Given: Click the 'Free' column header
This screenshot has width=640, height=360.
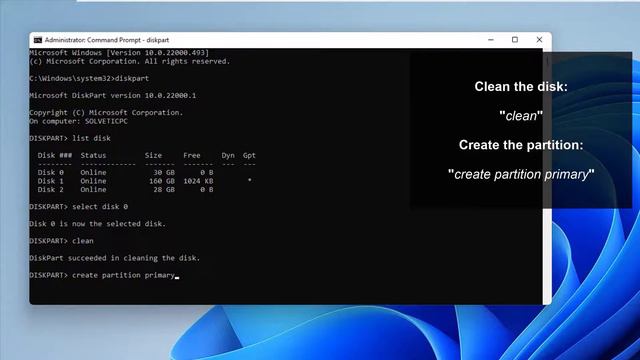Looking at the screenshot, I should pyautogui.click(x=192, y=156).
